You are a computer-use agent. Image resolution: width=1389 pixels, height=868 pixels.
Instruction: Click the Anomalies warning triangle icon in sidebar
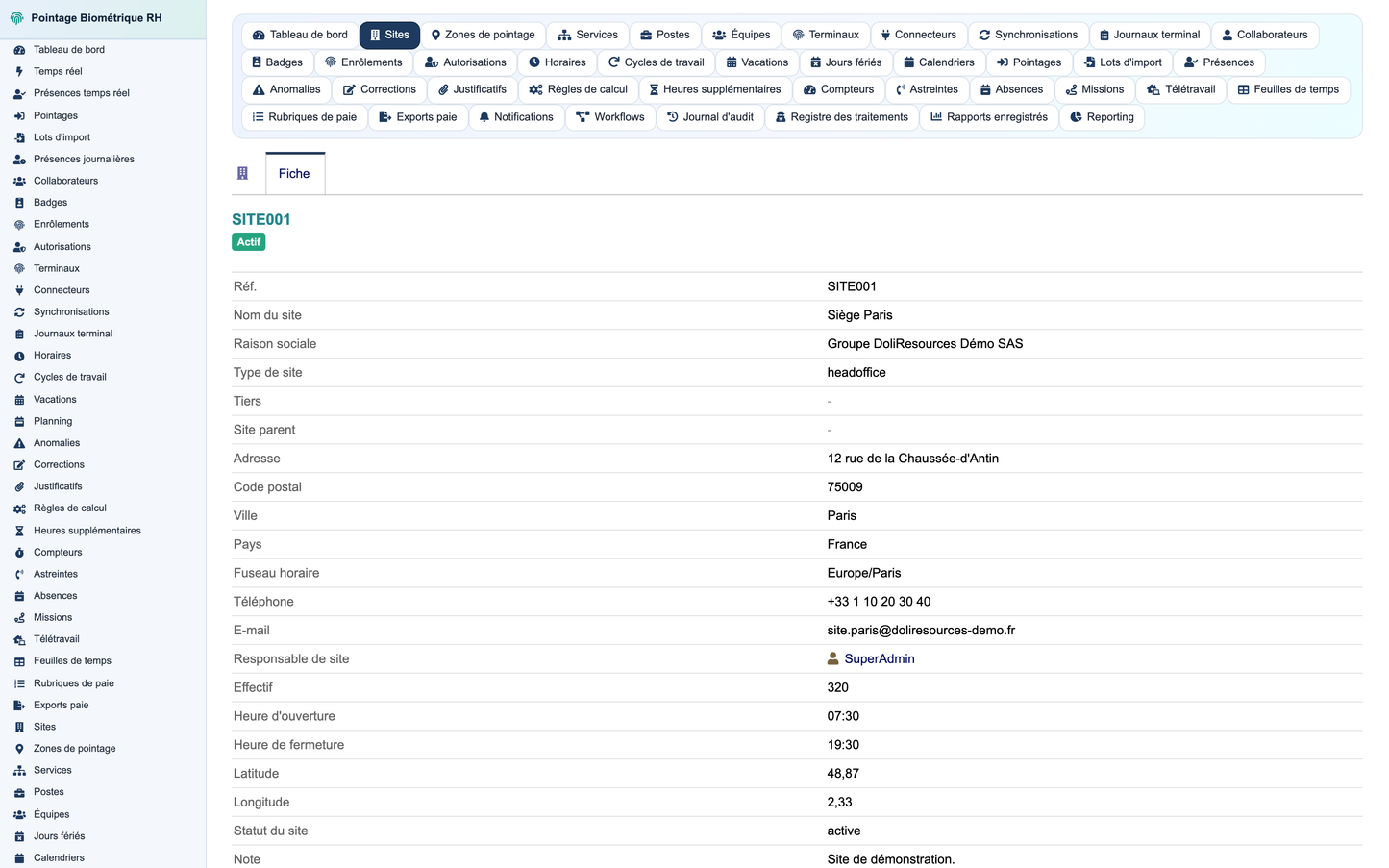19,443
